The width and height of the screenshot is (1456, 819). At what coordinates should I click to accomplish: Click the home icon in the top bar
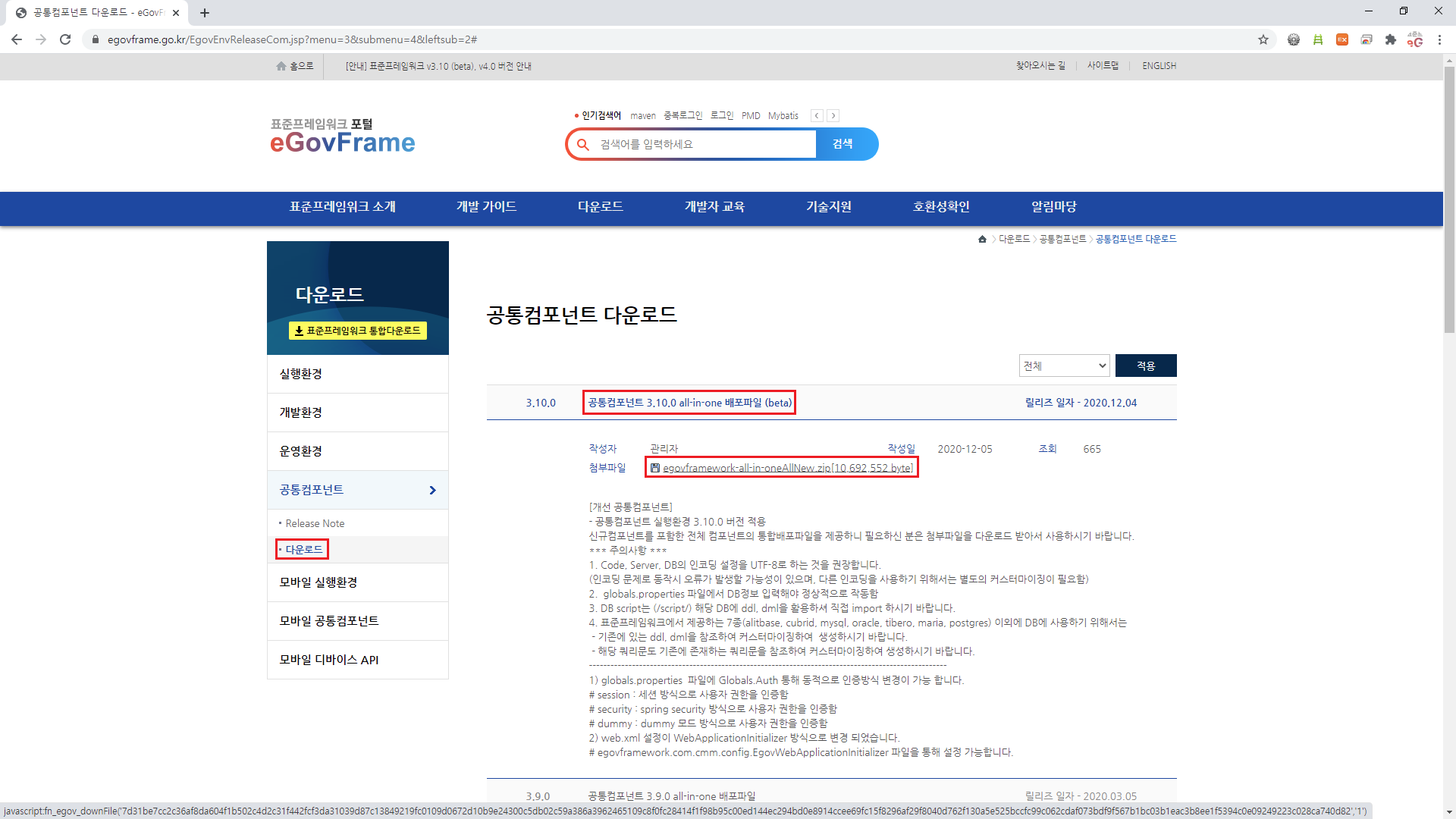coord(281,66)
